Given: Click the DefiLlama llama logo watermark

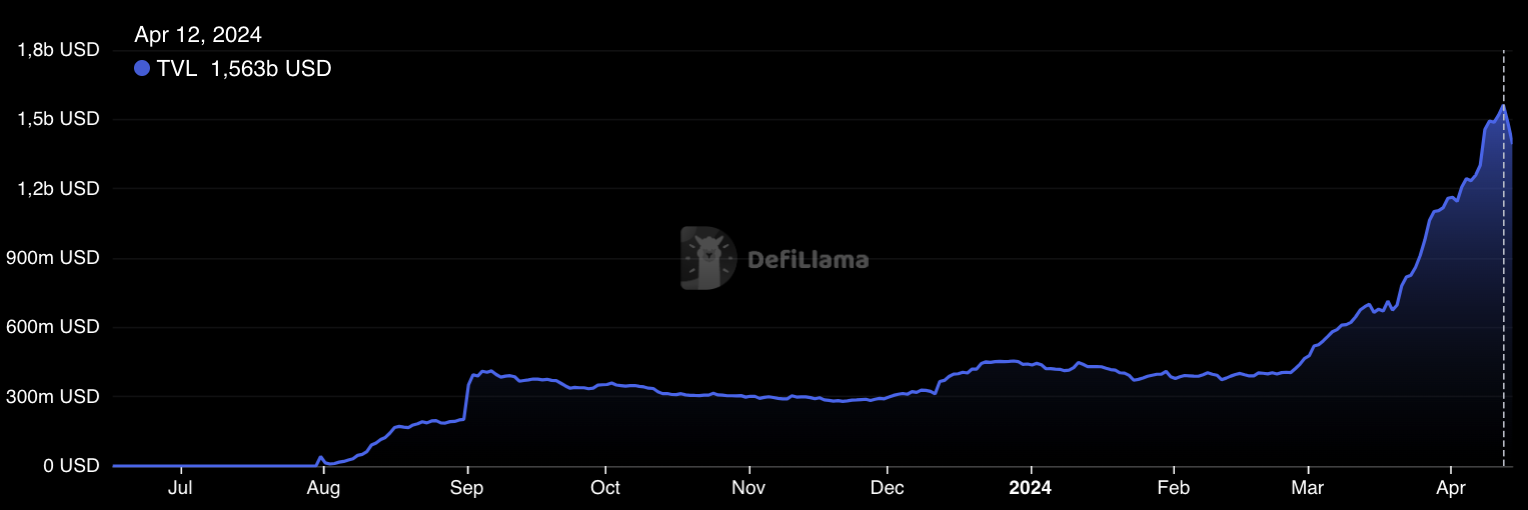Looking at the screenshot, I should pos(707,258).
